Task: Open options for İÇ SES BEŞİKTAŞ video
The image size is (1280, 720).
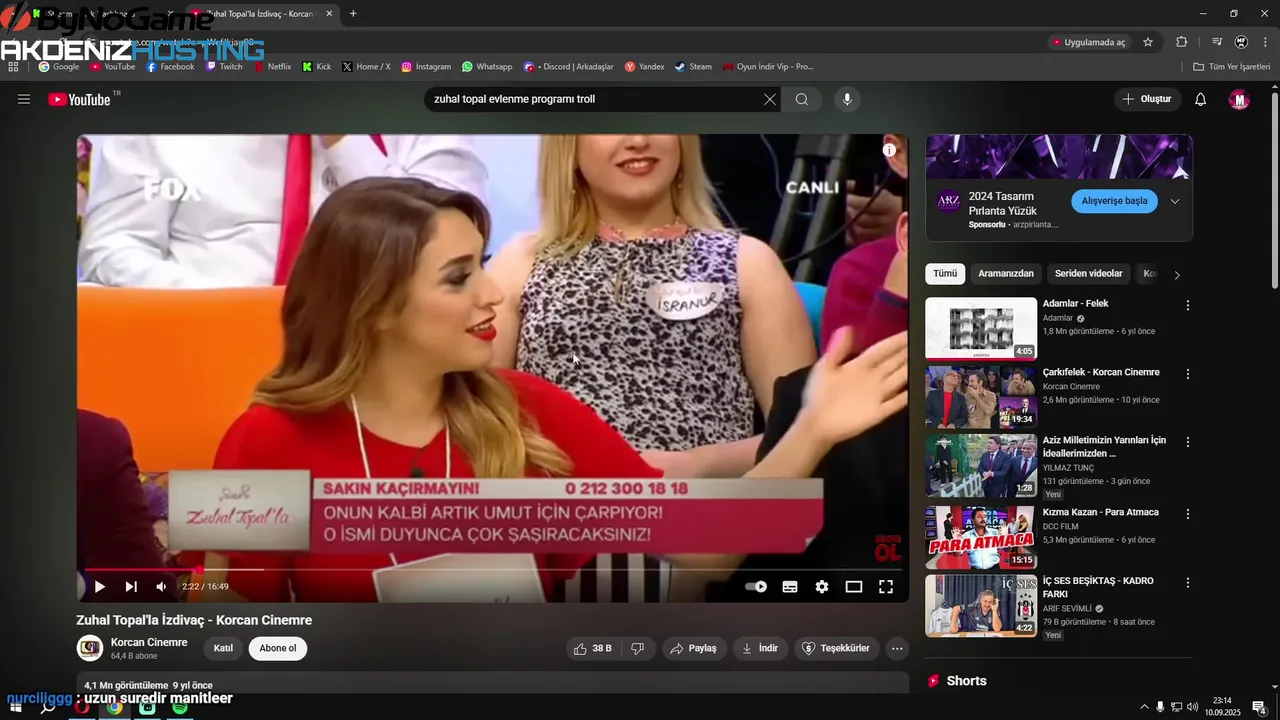Action: (x=1188, y=582)
